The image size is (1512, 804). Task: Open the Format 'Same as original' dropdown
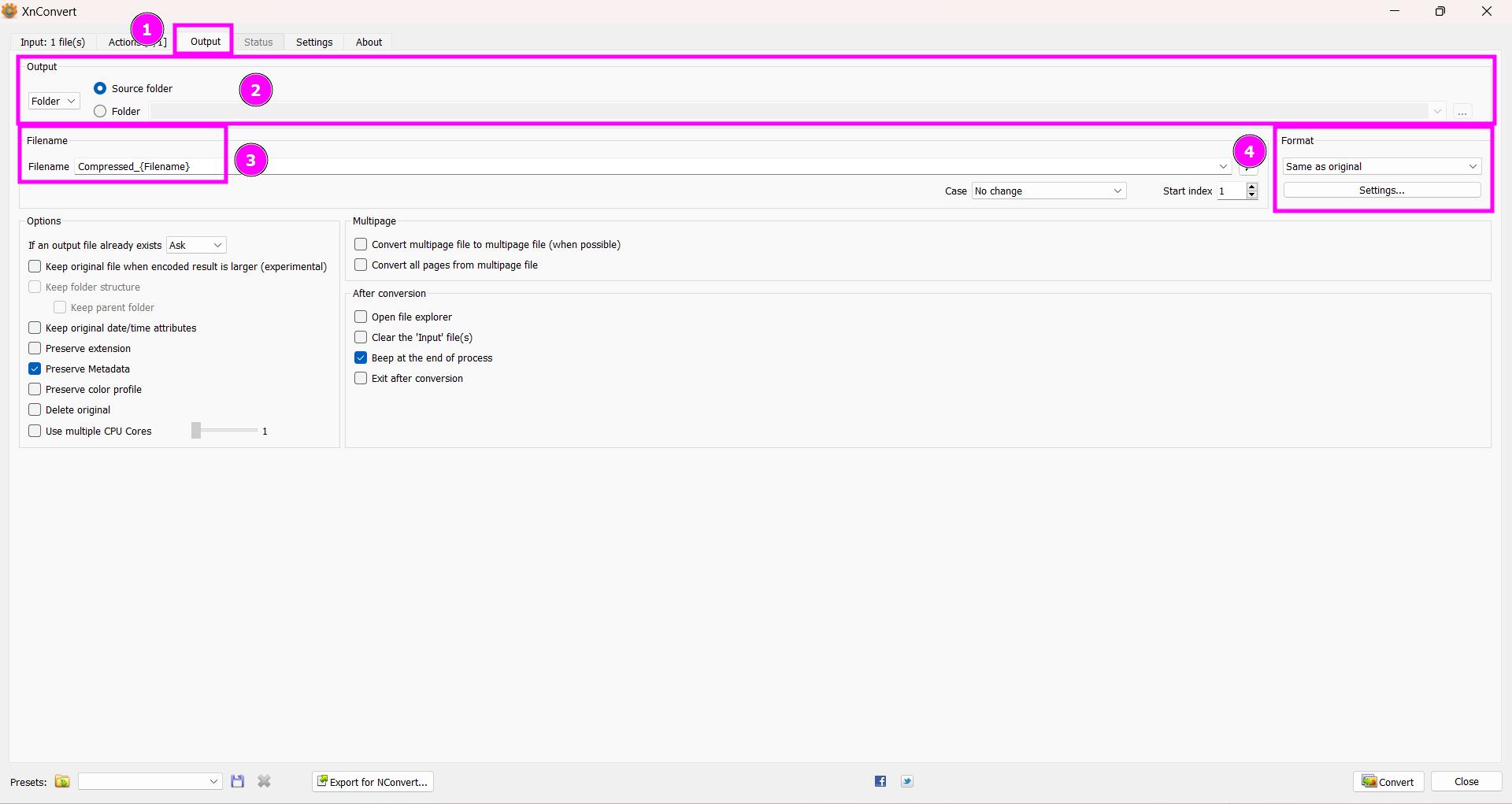coord(1382,166)
